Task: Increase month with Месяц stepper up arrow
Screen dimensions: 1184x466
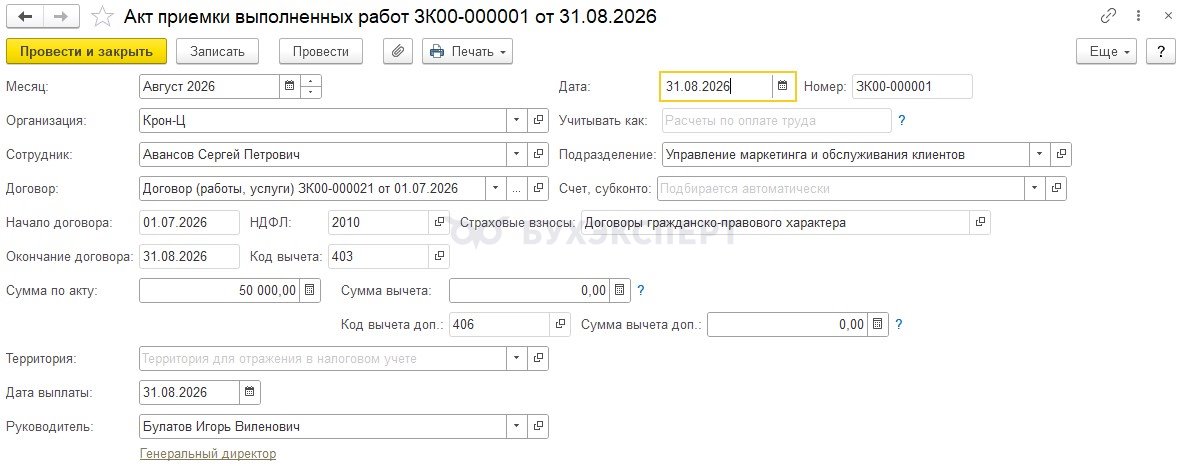Action: pos(311,81)
